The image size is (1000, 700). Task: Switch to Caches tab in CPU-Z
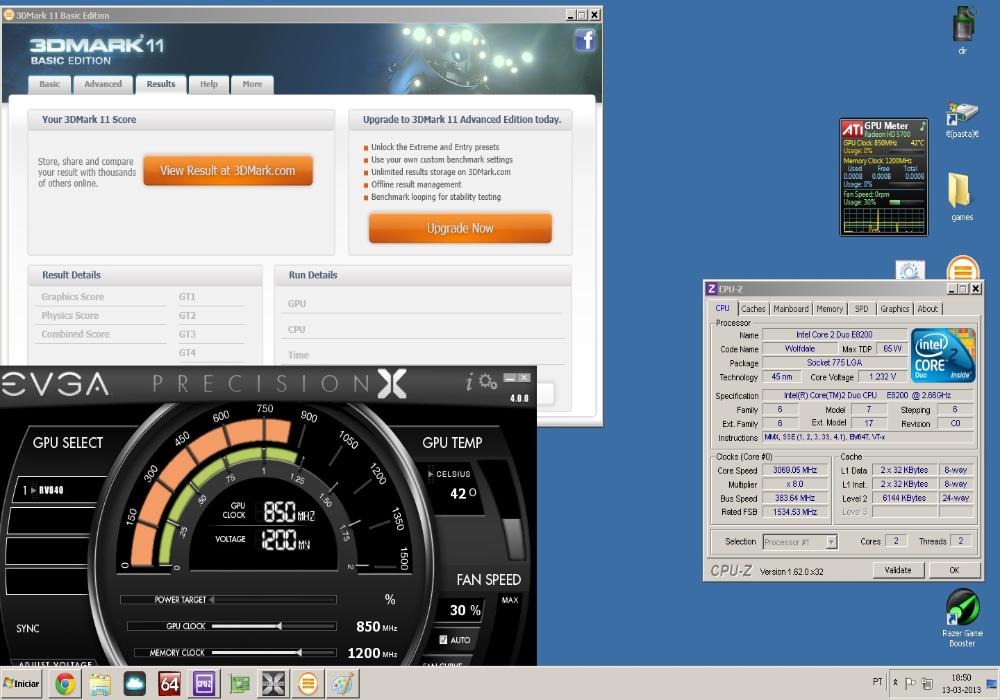point(753,309)
